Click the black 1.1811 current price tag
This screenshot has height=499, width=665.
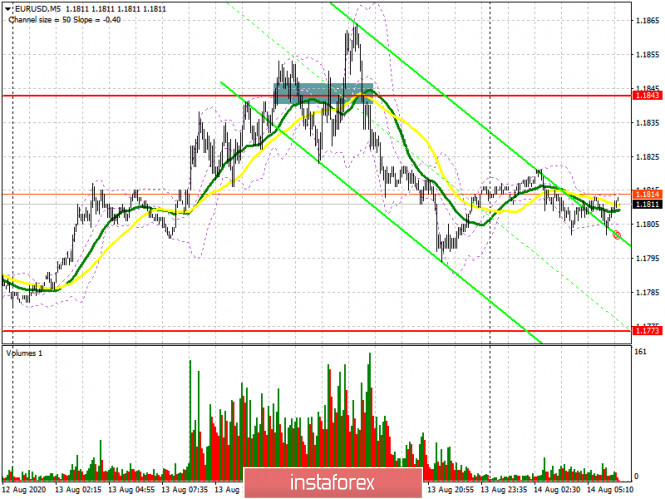646,204
